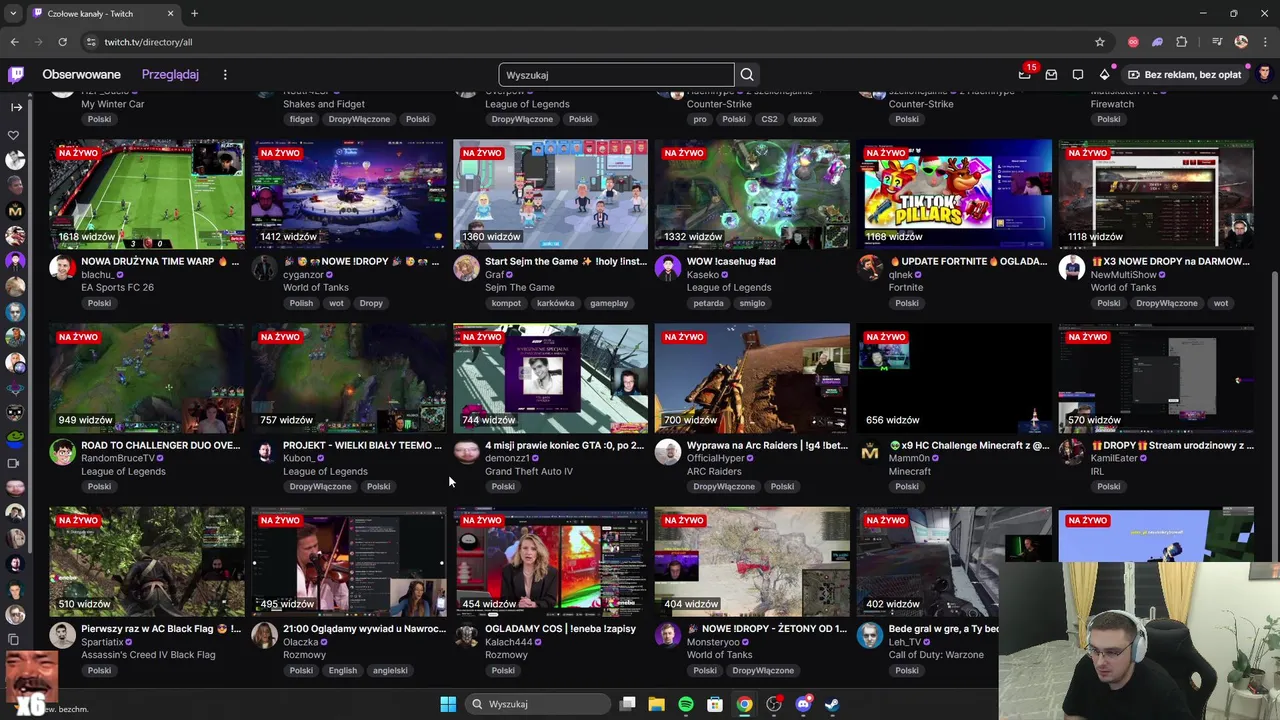Click the Bez reklam, bez opłat button

coord(1185,75)
